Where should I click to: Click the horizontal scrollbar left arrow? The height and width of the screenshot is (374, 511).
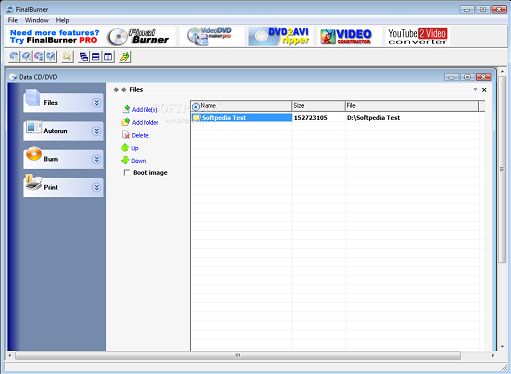point(10,356)
